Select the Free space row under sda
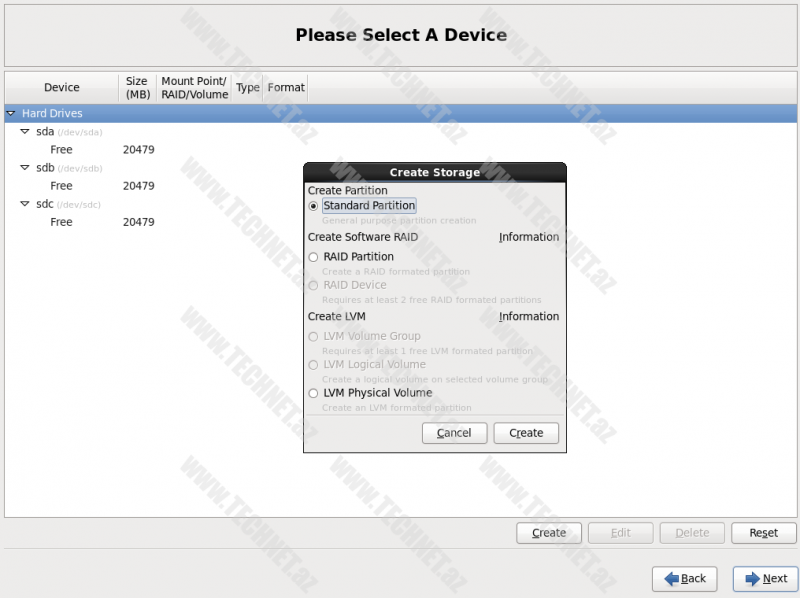Image resolution: width=800 pixels, height=598 pixels. coord(62,150)
